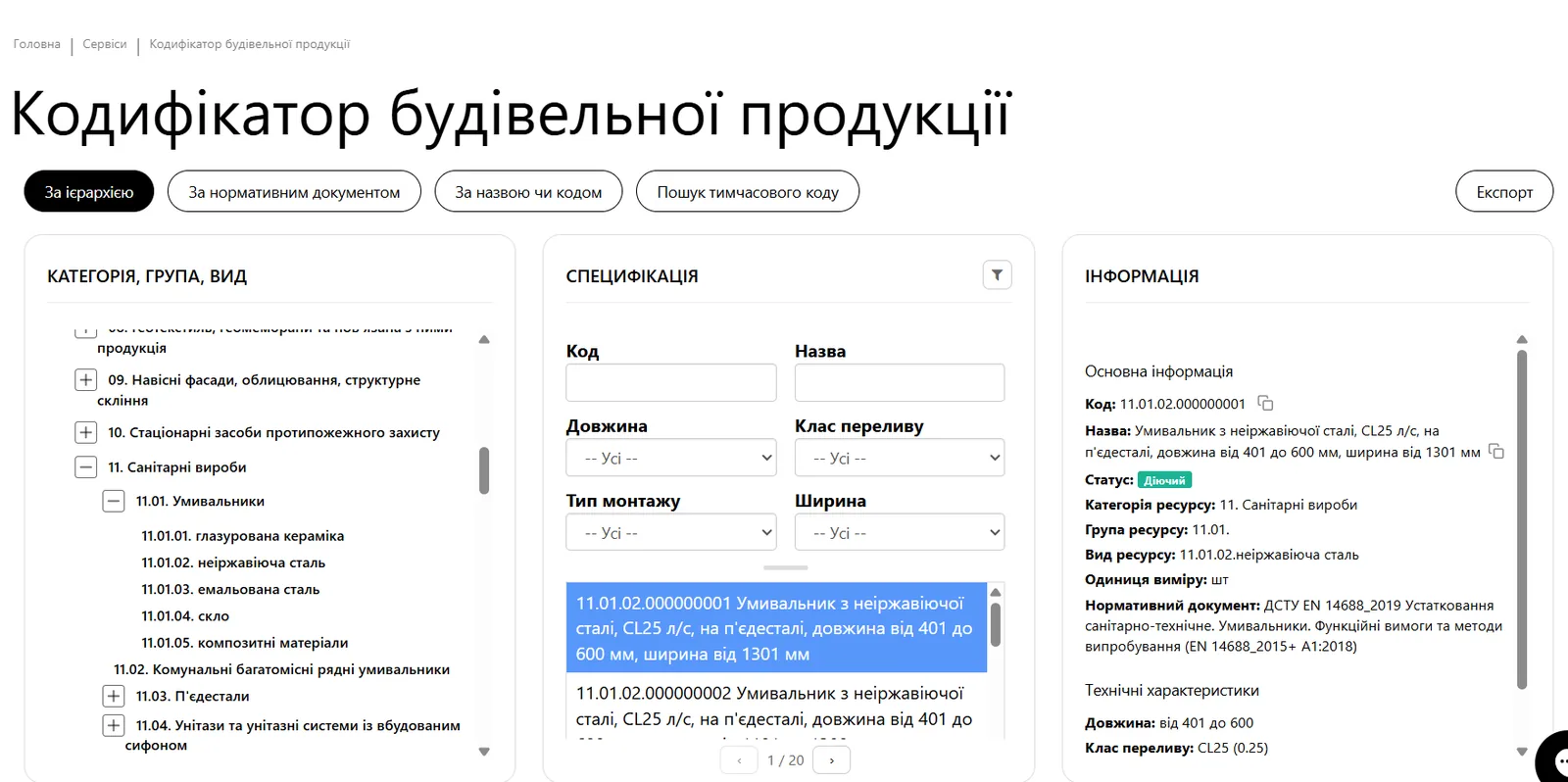This screenshot has height=782, width=1568.
Task: Expand category 10. Стаціонарні засоби протипожежного захисту
Action: (86, 432)
